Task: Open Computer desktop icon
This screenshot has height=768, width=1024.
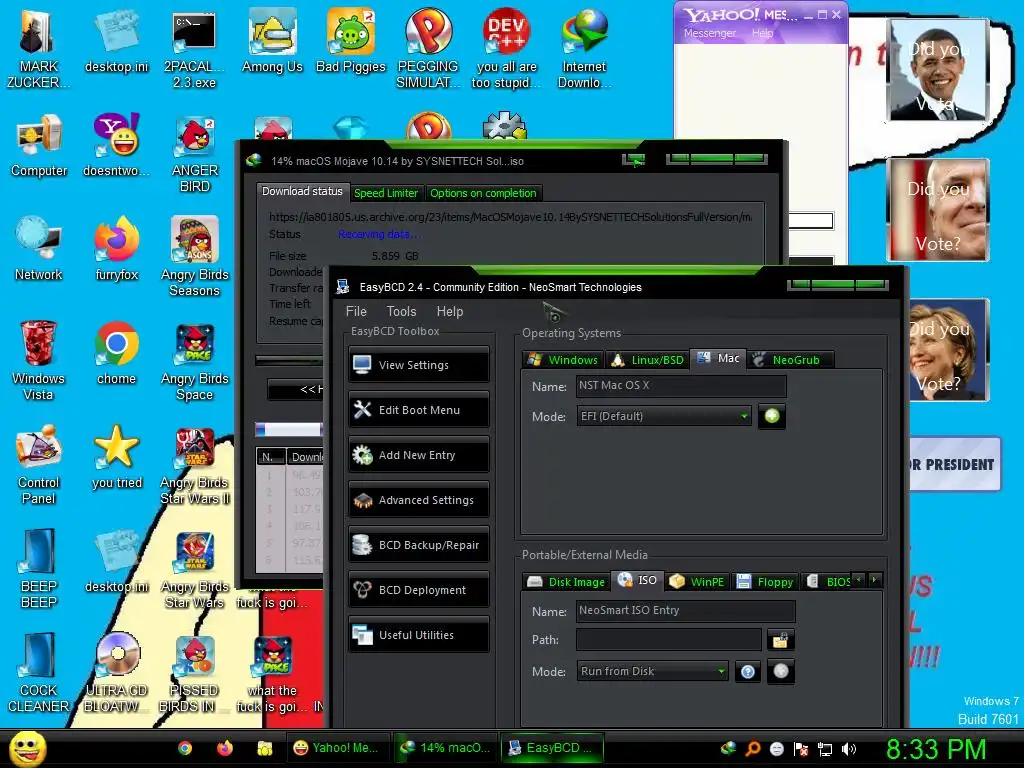Action: click(x=39, y=145)
